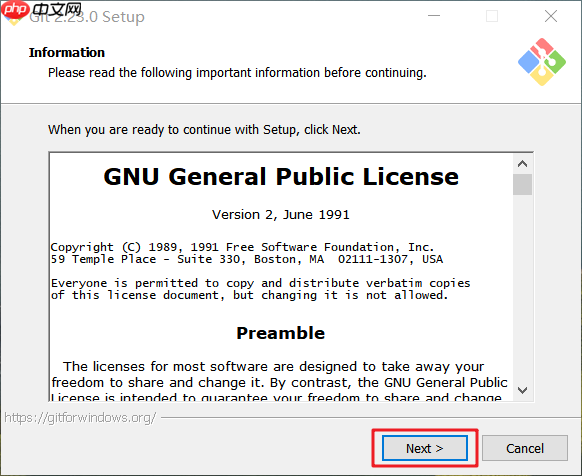Screen dimensions: 582x476
Task: Click the Next > button
Action: pyautogui.click(x=425, y=448)
